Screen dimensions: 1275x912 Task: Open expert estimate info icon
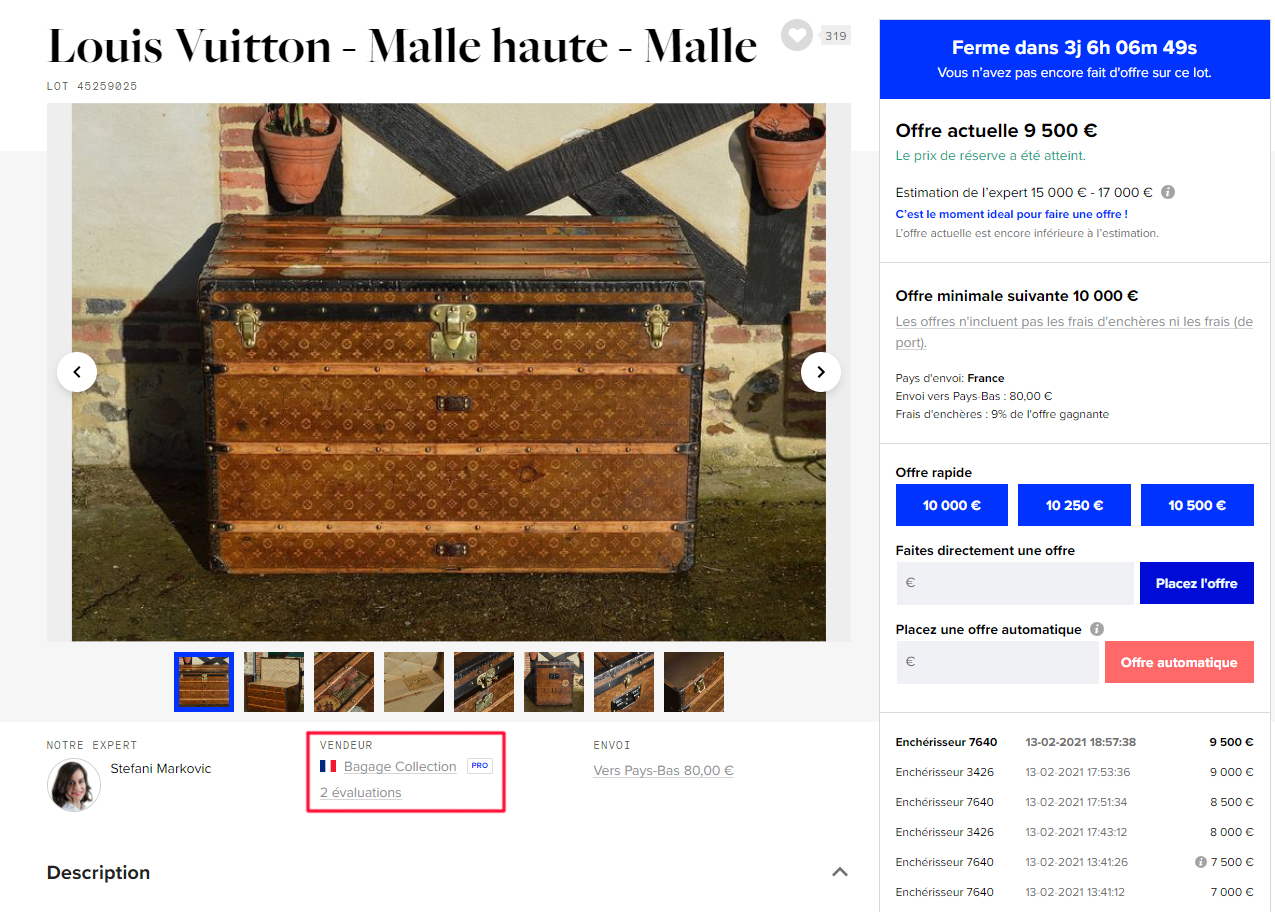tap(1168, 192)
